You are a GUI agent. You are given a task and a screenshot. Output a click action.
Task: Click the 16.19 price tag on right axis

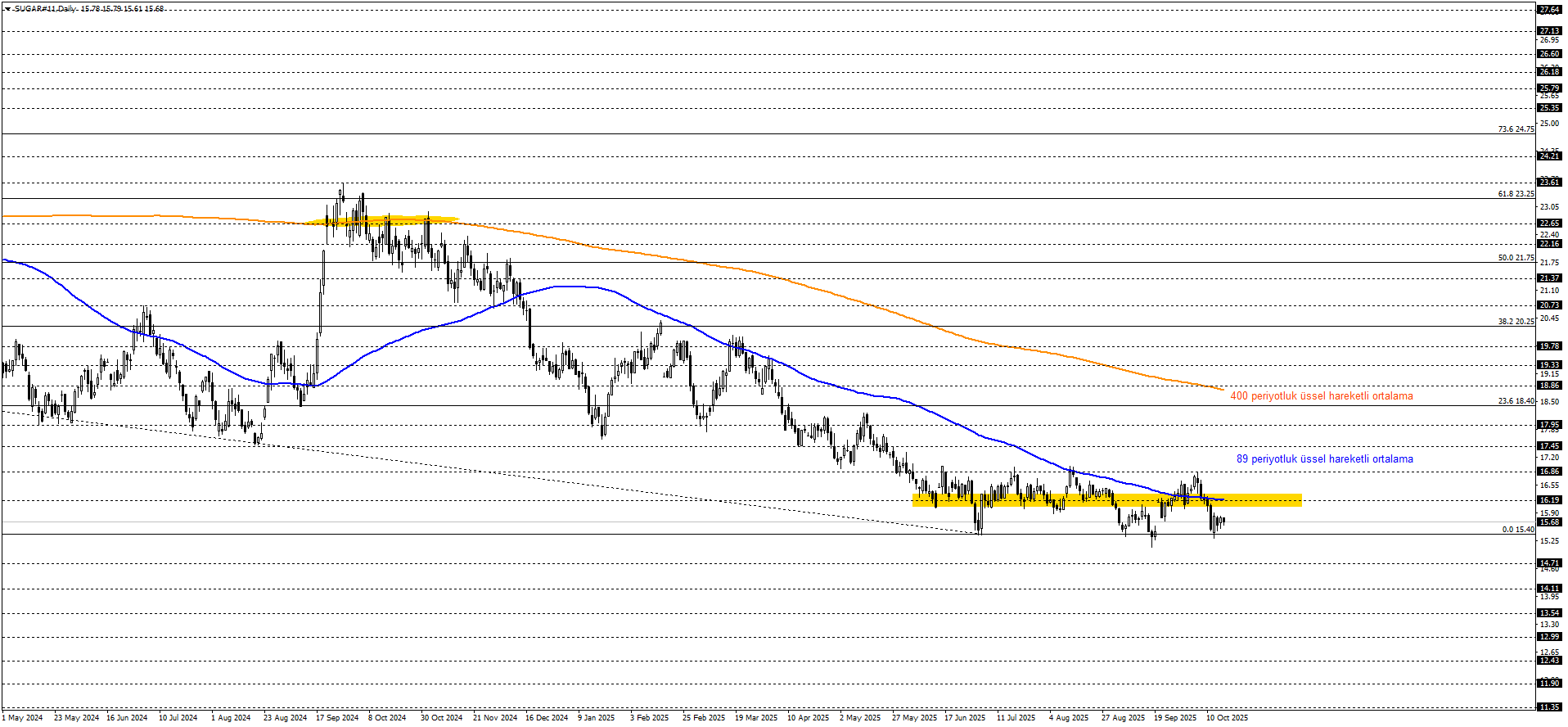click(1548, 500)
